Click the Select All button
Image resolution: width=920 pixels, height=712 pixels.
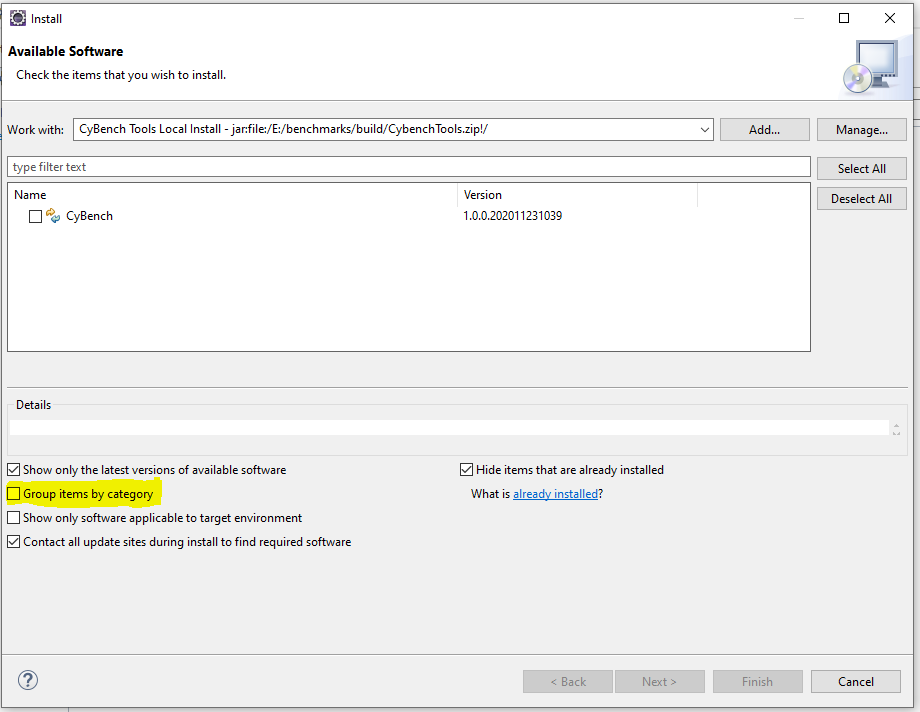[861, 168]
